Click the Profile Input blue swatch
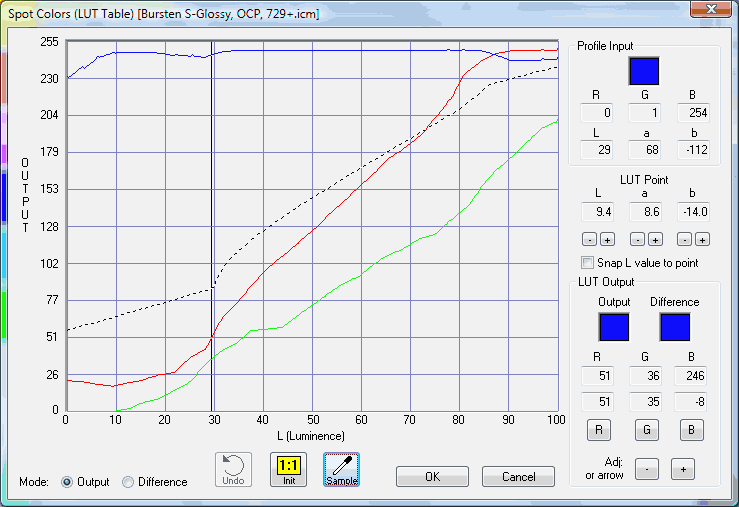The image size is (739, 507). (x=644, y=71)
